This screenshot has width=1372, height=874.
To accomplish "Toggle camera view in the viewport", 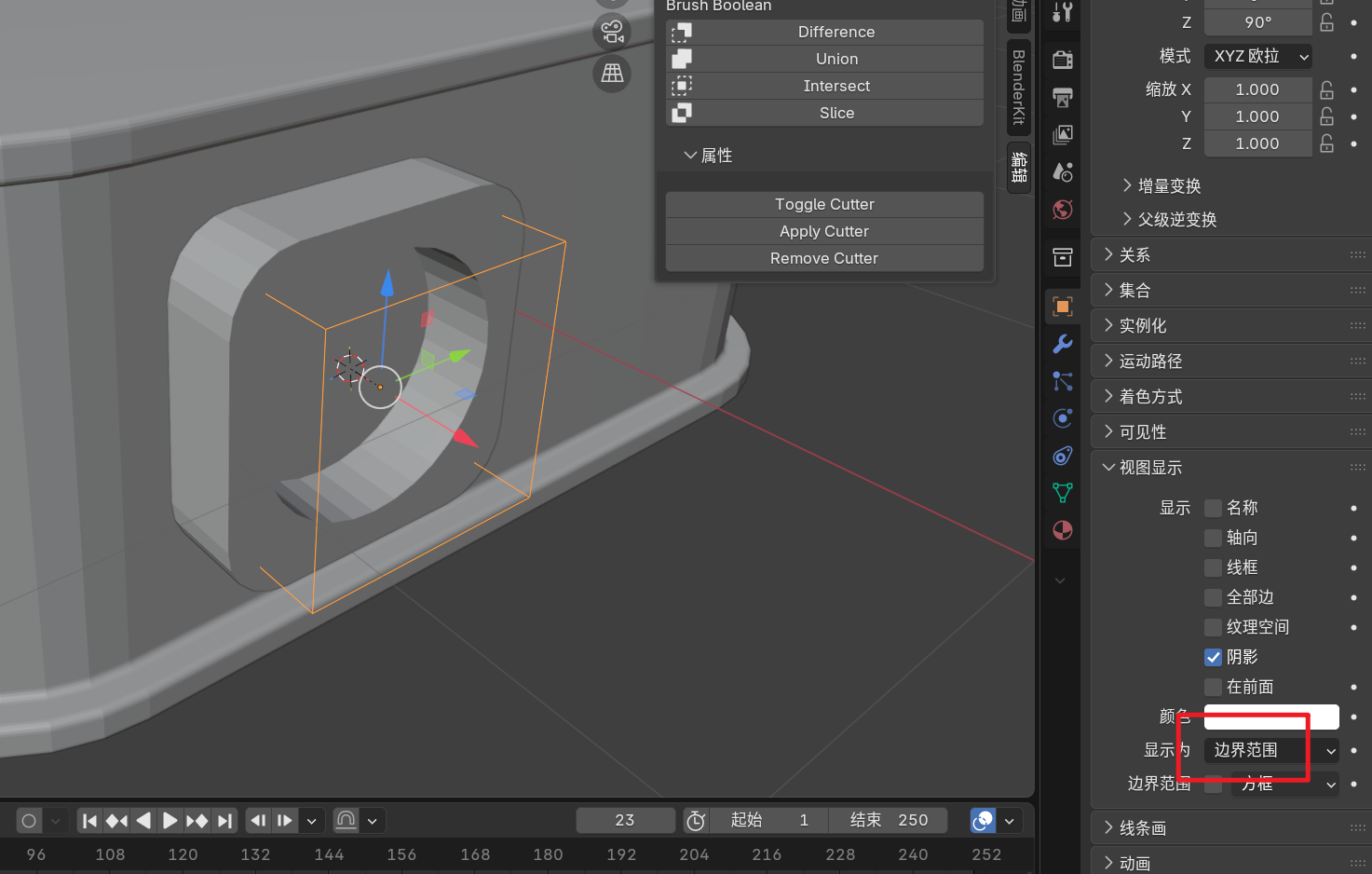I will tap(612, 32).
